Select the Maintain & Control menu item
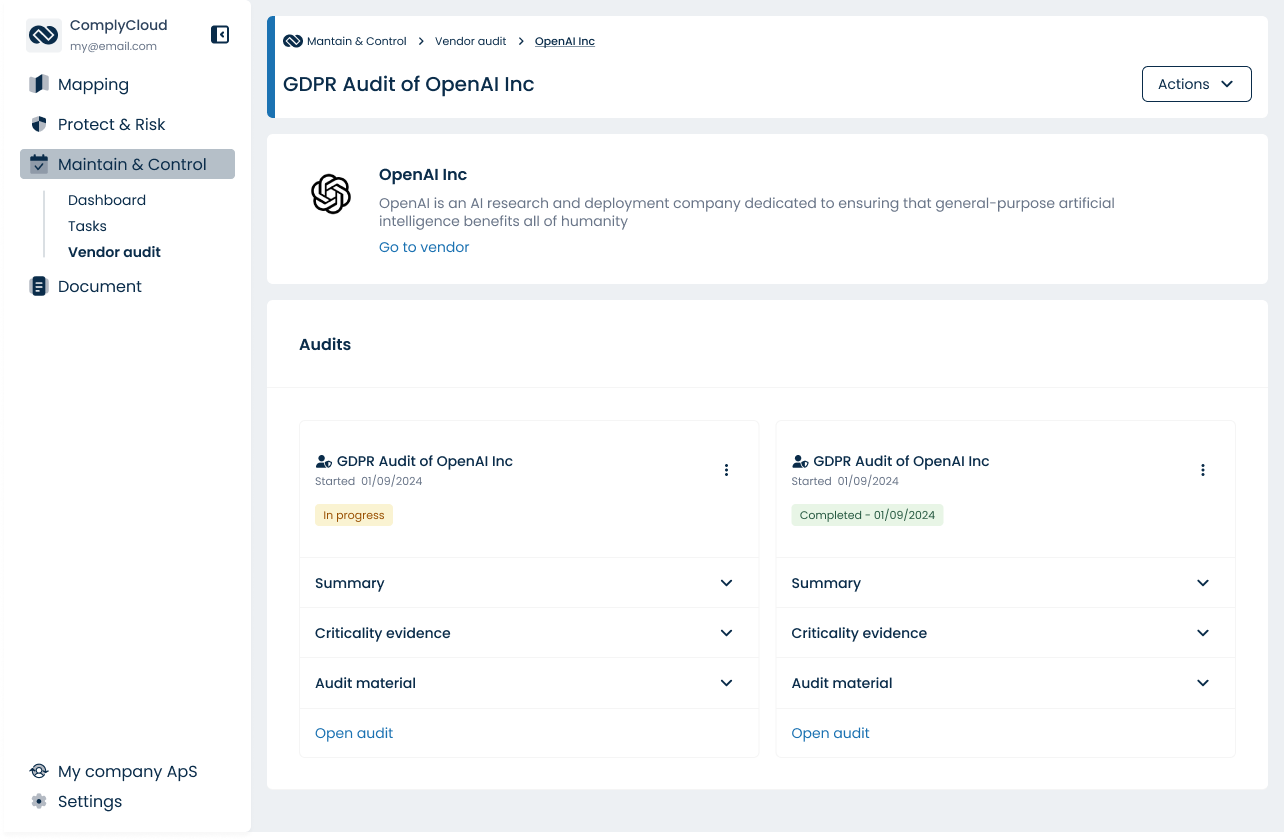Image resolution: width=1284 pixels, height=840 pixels. 127,164
